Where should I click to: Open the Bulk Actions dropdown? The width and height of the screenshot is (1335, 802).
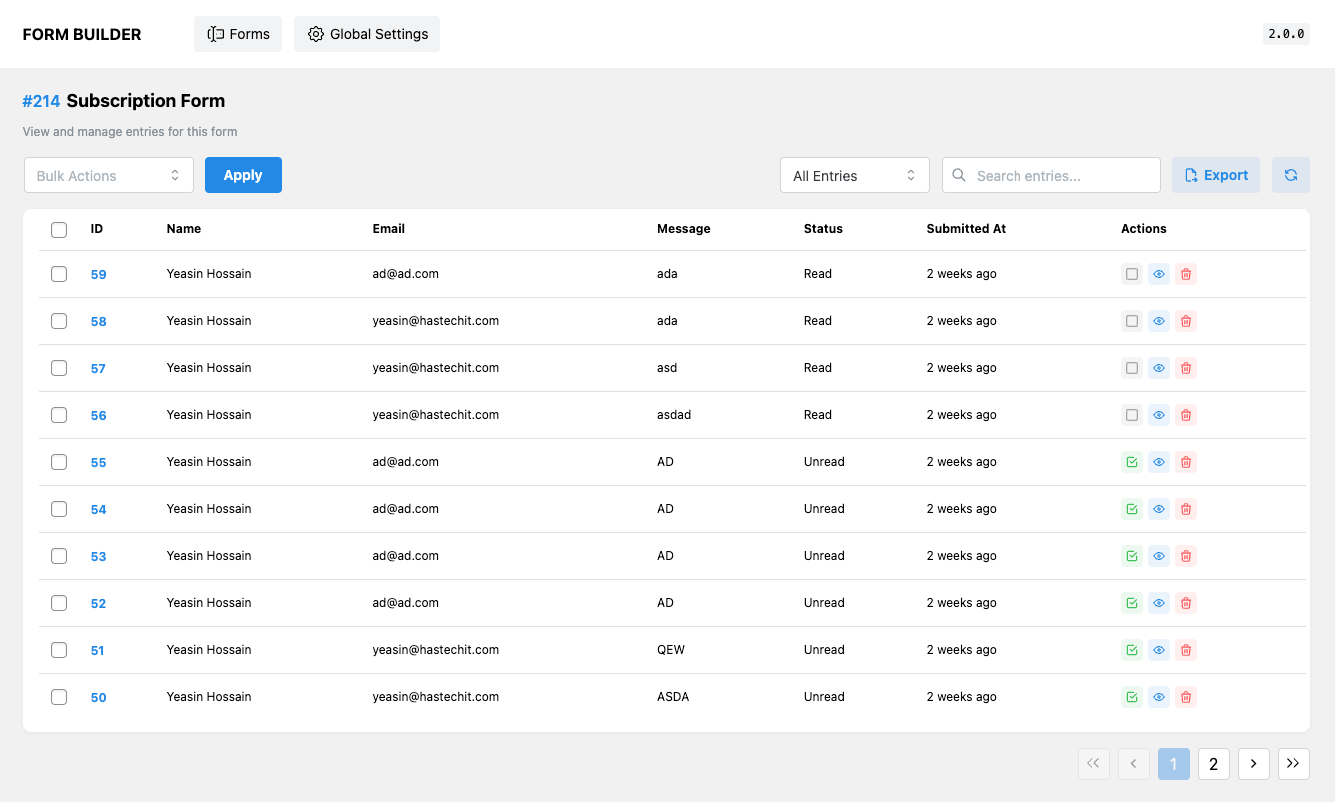[x=109, y=175]
